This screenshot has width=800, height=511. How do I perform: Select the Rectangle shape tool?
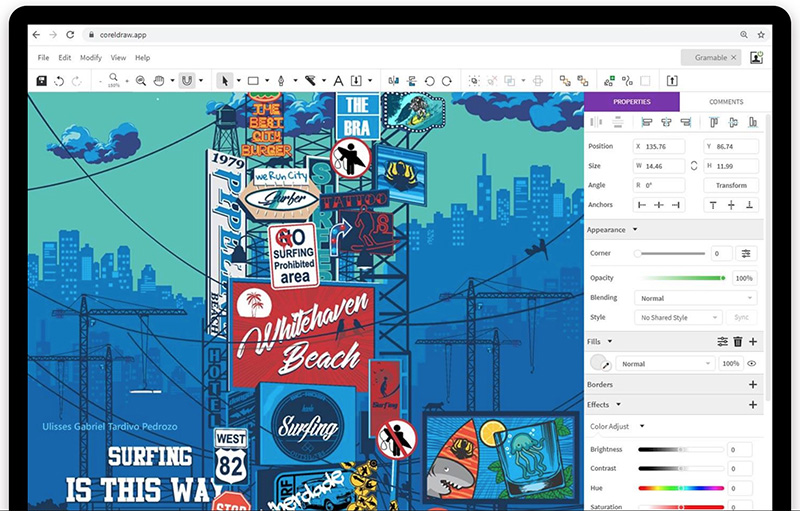click(253, 81)
